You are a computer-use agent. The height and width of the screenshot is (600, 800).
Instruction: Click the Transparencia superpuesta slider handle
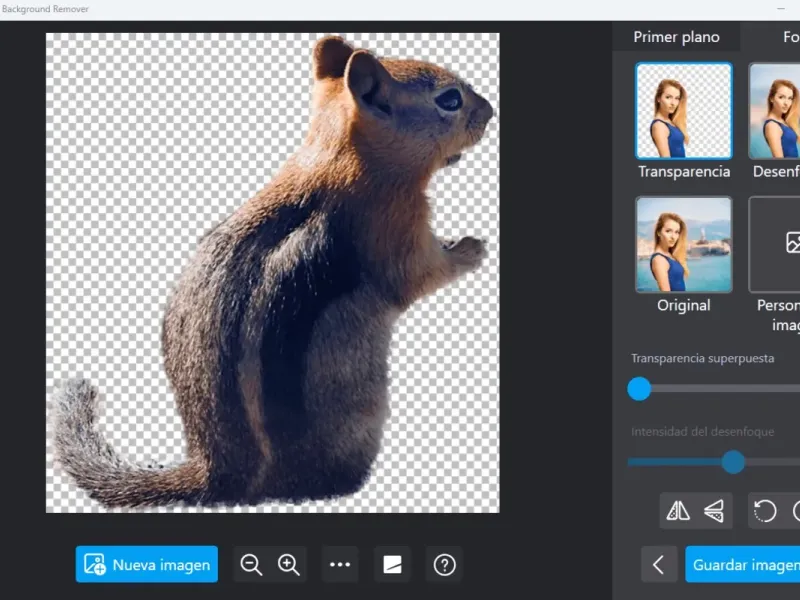click(x=639, y=389)
